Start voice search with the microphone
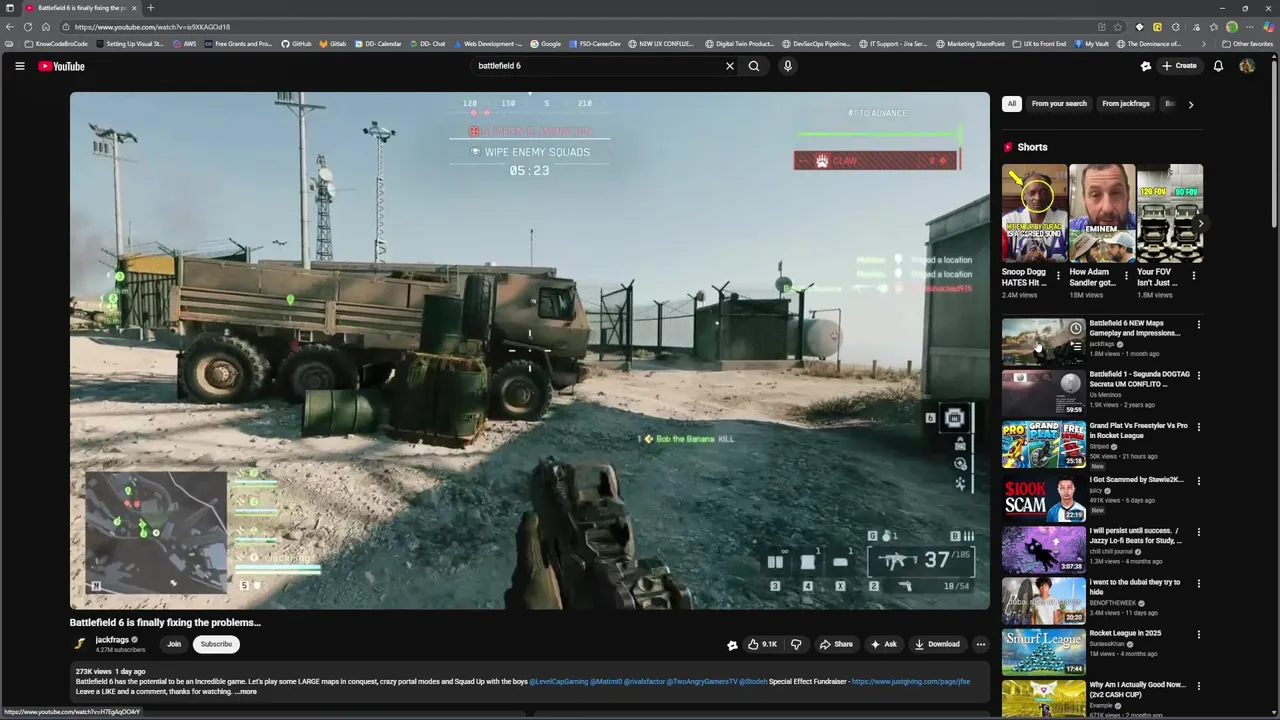 pos(788,66)
